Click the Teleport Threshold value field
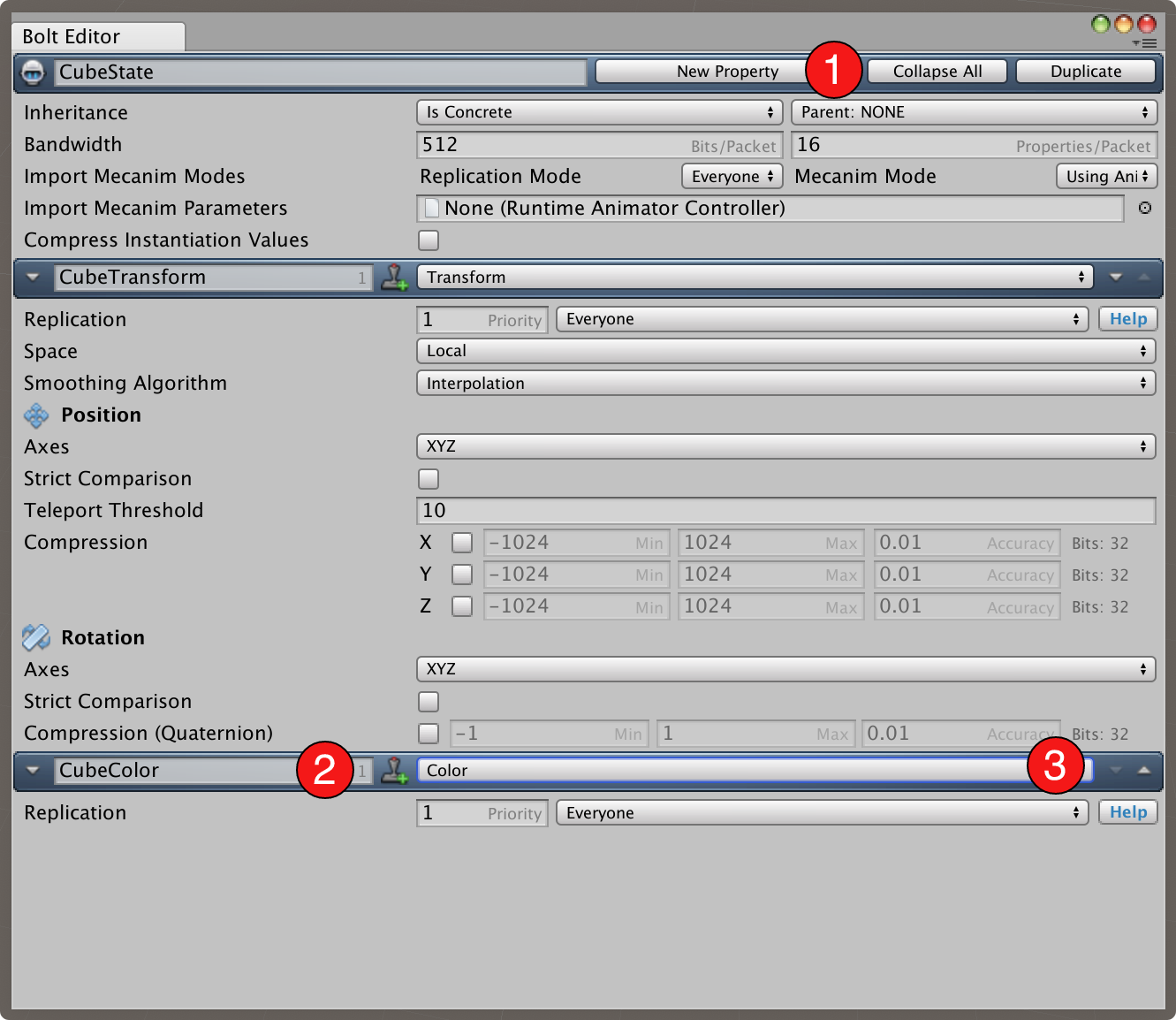The height and width of the screenshot is (1020, 1176). tap(785, 511)
